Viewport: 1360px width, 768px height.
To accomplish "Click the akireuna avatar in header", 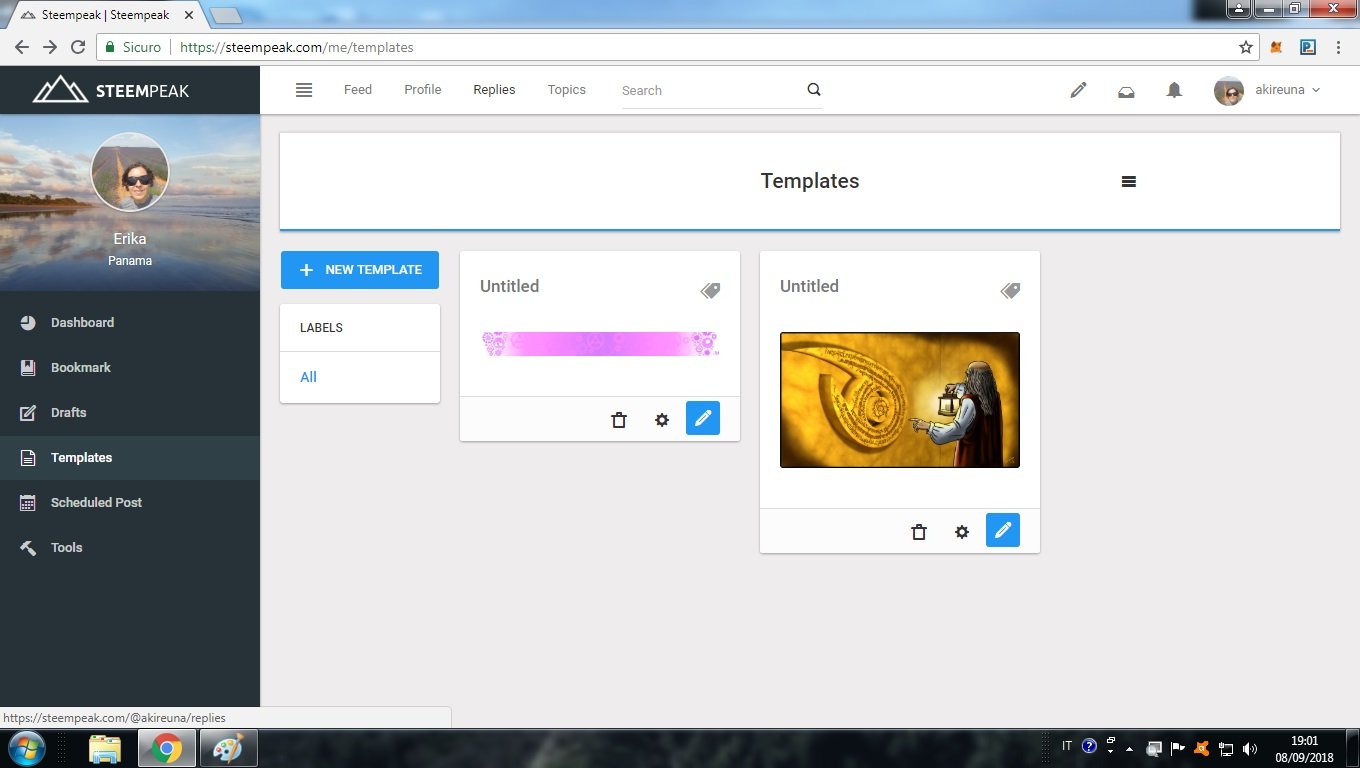I will pyautogui.click(x=1228, y=90).
